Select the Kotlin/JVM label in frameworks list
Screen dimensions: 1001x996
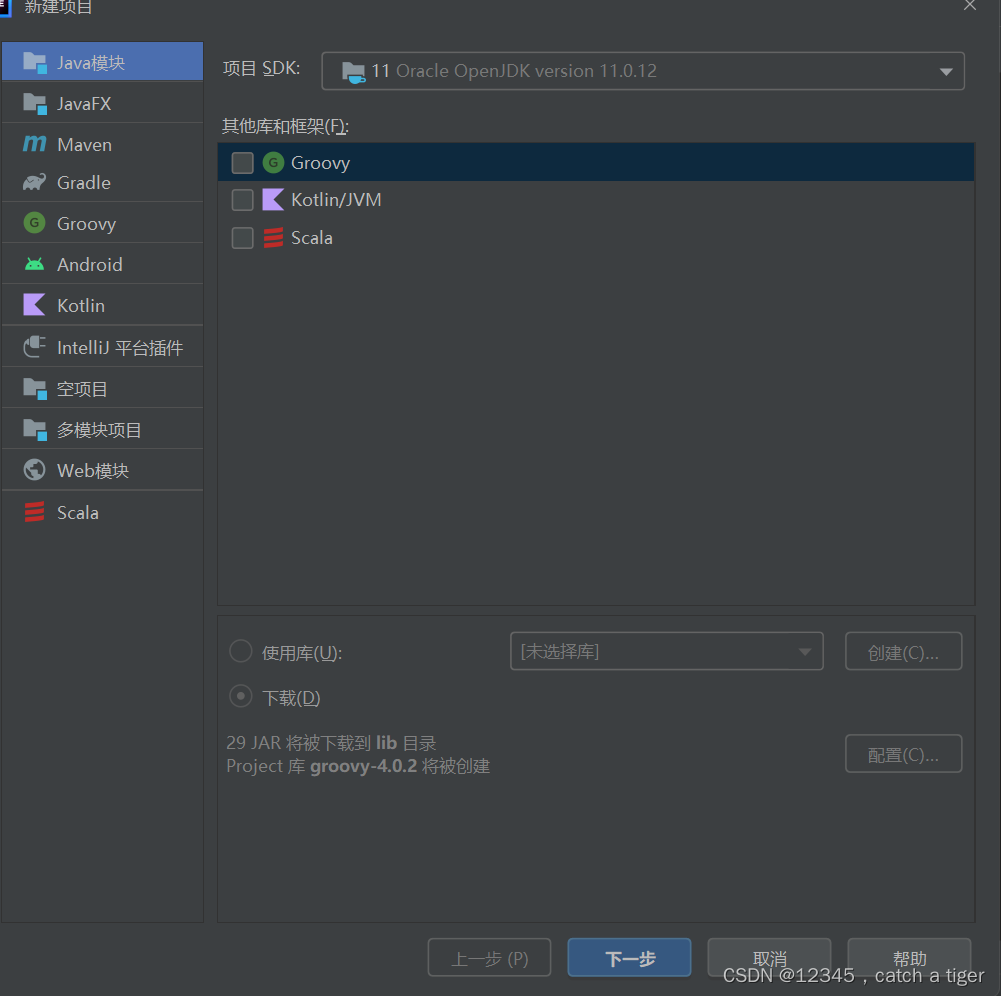[x=336, y=200]
